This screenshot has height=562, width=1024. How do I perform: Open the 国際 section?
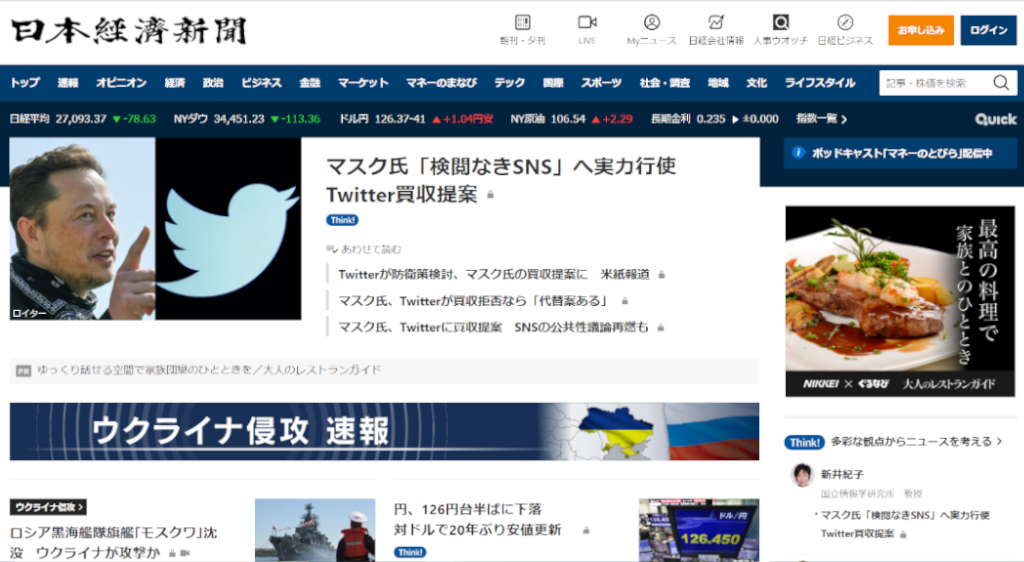coord(553,83)
